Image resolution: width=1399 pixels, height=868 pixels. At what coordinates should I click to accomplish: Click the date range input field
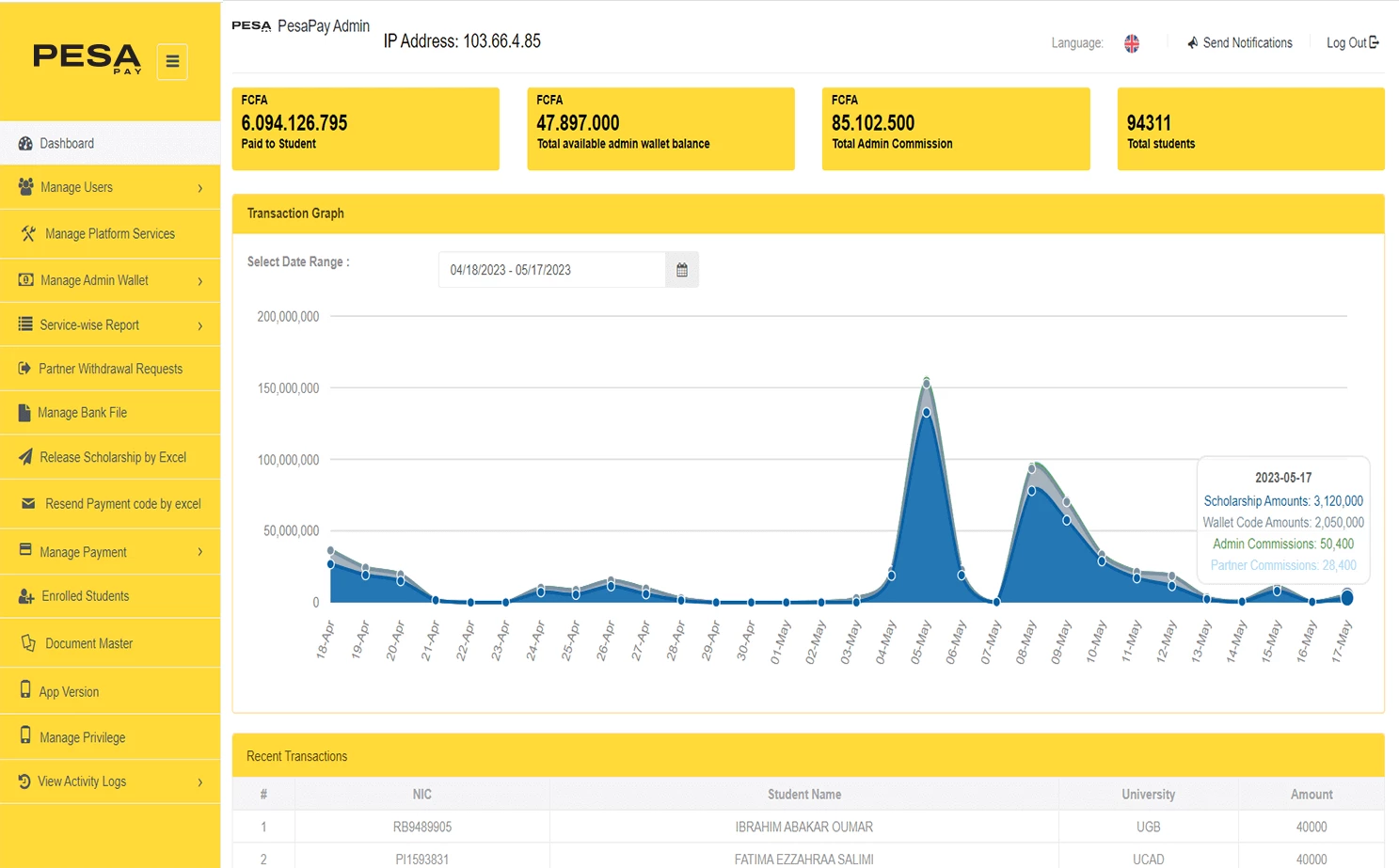[551, 269]
